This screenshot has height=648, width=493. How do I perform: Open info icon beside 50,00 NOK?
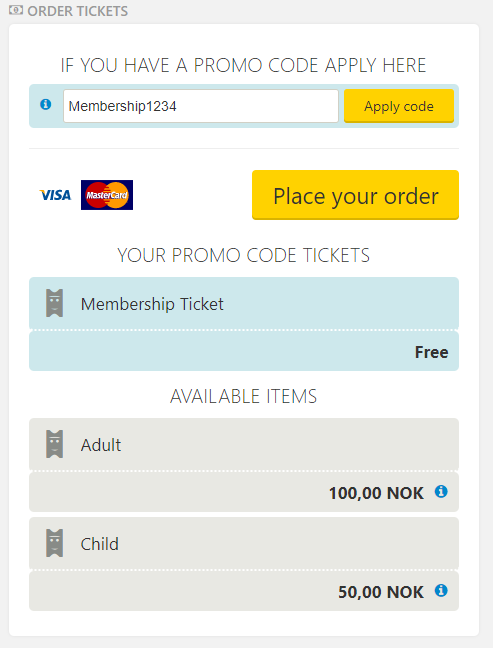[441, 591]
